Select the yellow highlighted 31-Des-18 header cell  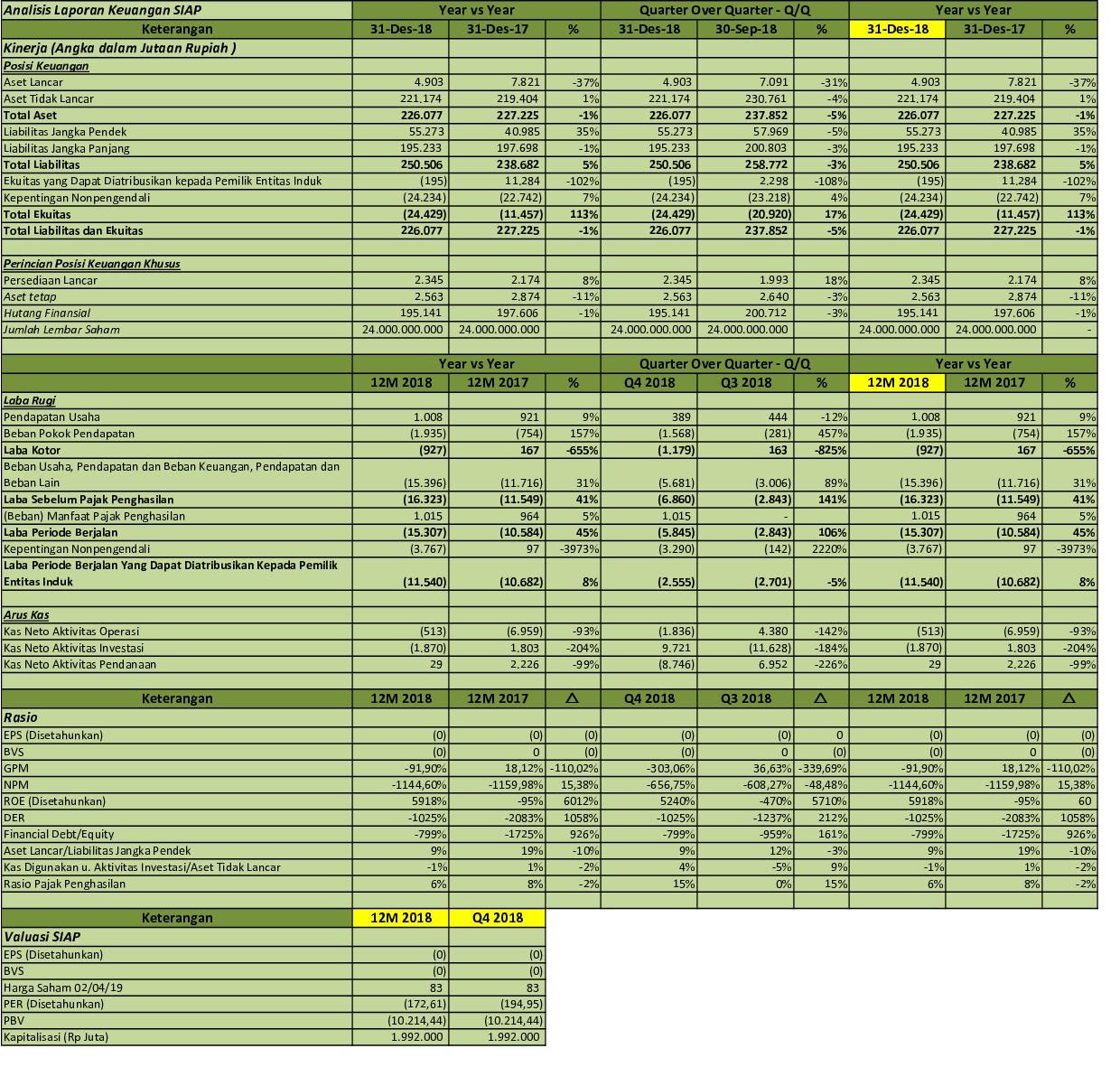(897, 28)
